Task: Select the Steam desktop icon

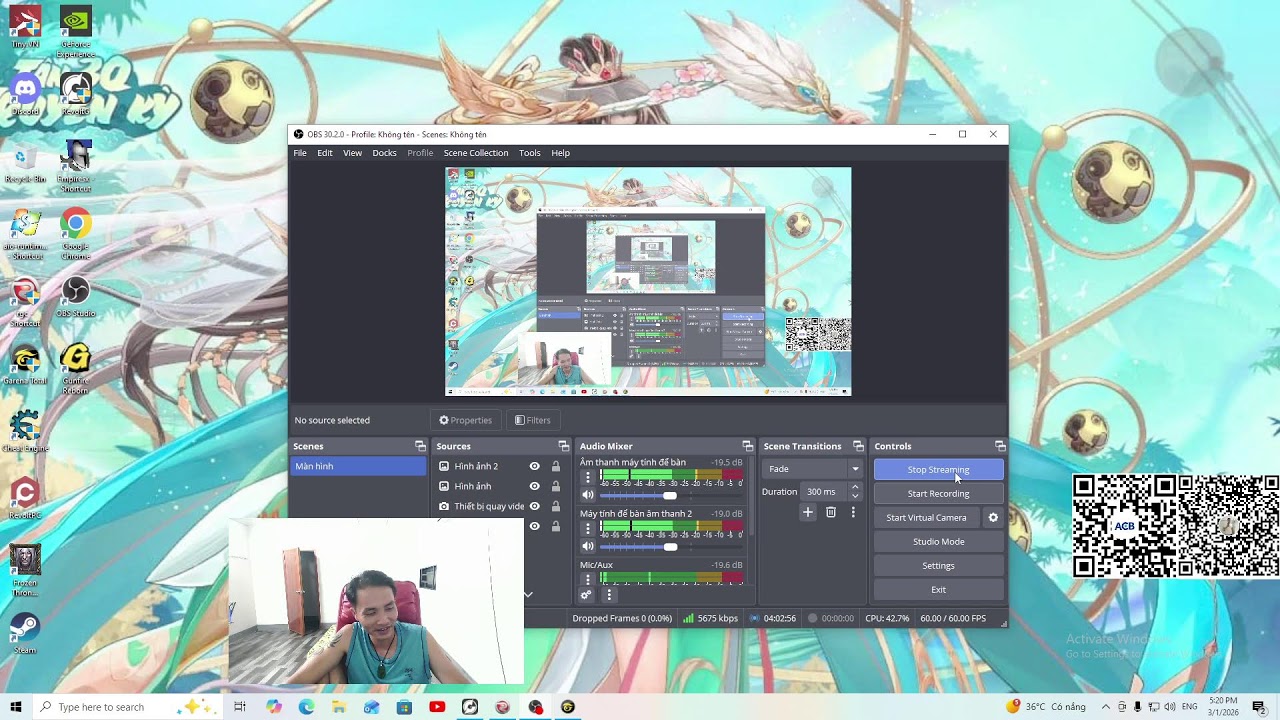Action: pyautogui.click(x=25, y=634)
